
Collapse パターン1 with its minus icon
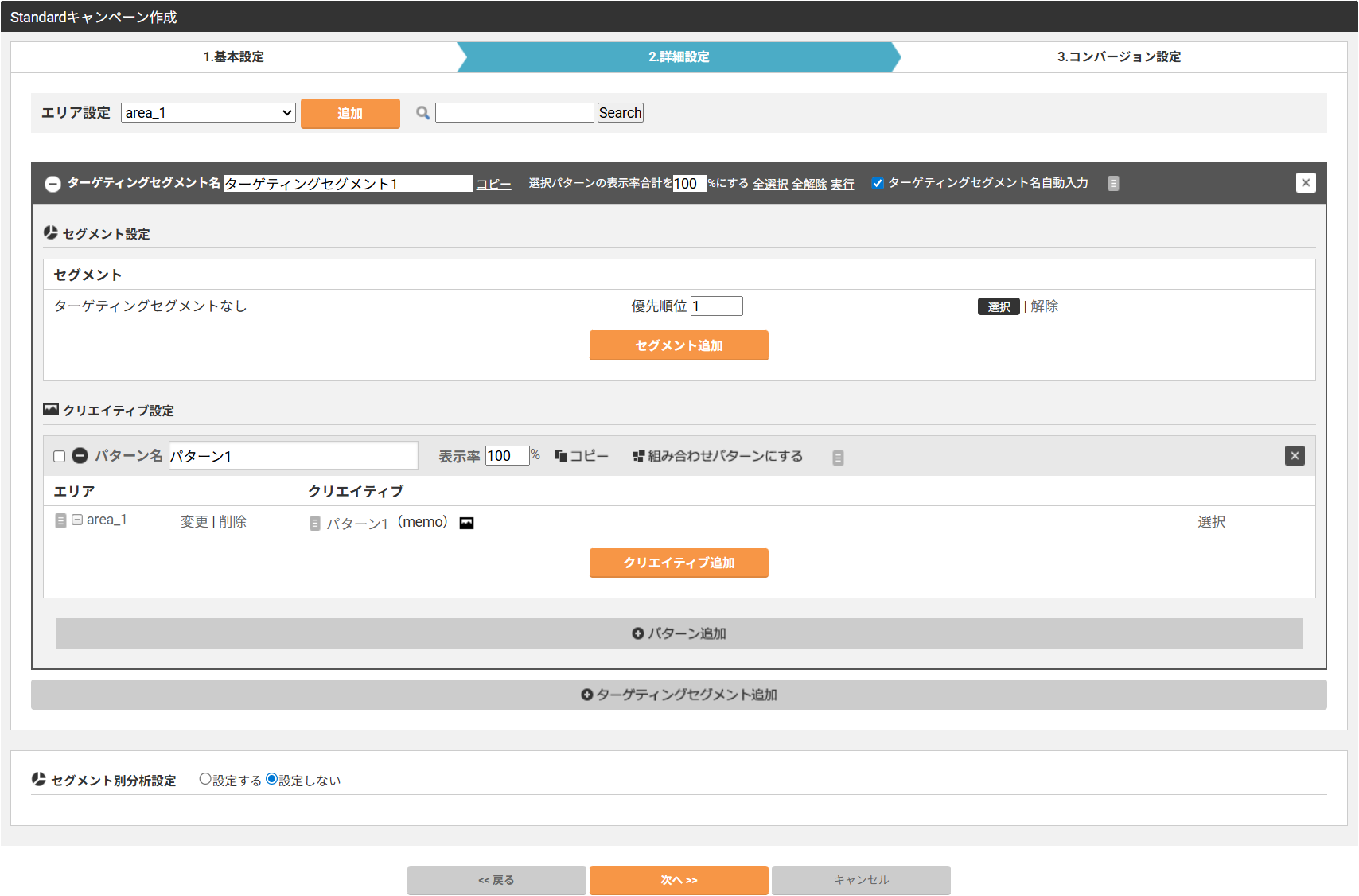[x=80, y=455]
